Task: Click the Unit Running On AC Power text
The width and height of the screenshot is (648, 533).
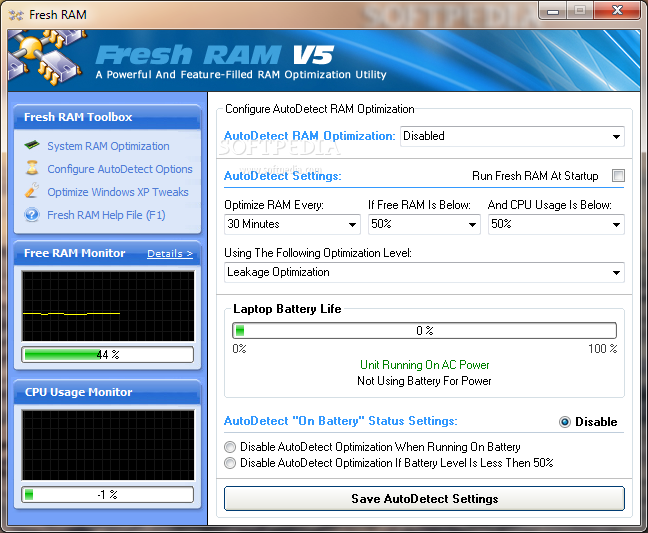Action: tap(424, 365)
